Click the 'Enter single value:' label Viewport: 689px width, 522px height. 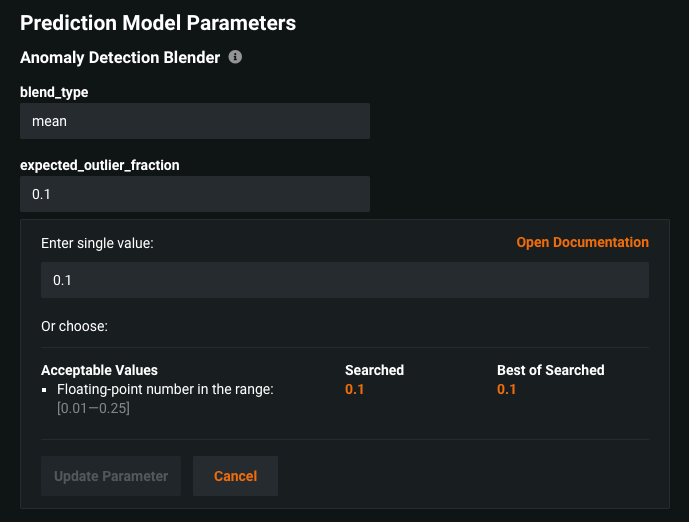97,243
